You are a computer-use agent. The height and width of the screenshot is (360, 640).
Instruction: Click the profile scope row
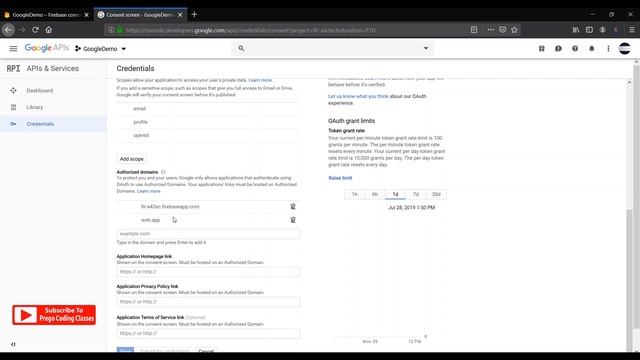[x=208, y=122]
